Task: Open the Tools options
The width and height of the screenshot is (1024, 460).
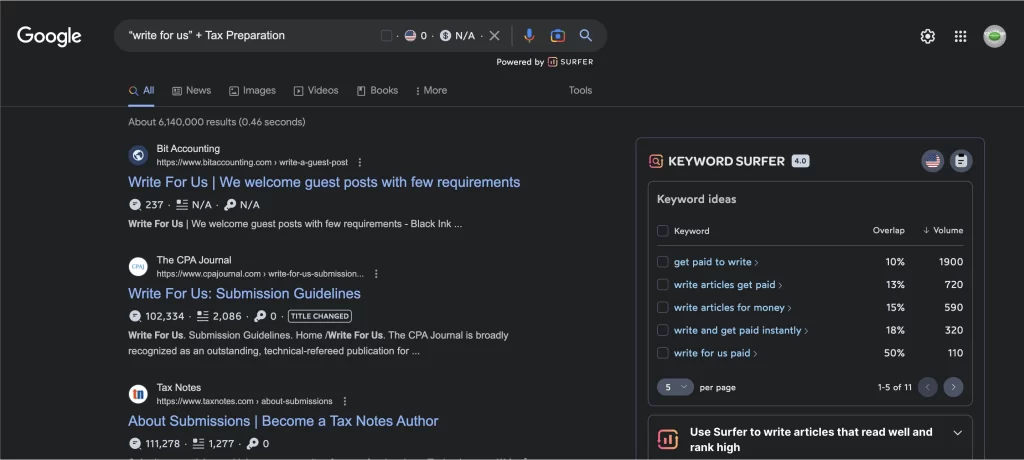Action: (580, 91)
